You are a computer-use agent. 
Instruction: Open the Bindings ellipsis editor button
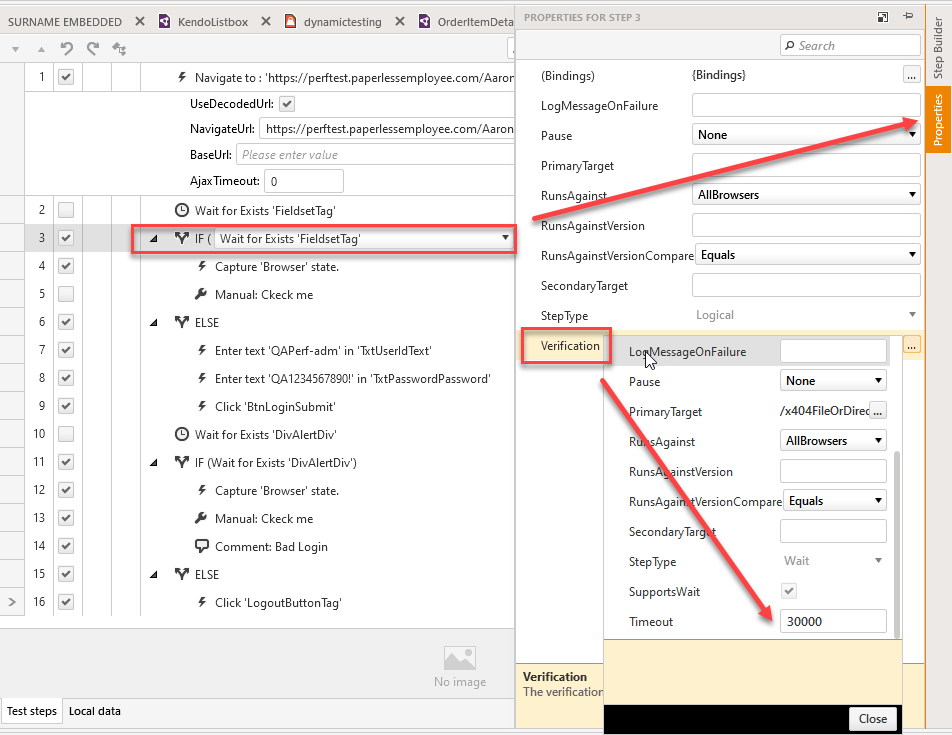pos(910,75)
